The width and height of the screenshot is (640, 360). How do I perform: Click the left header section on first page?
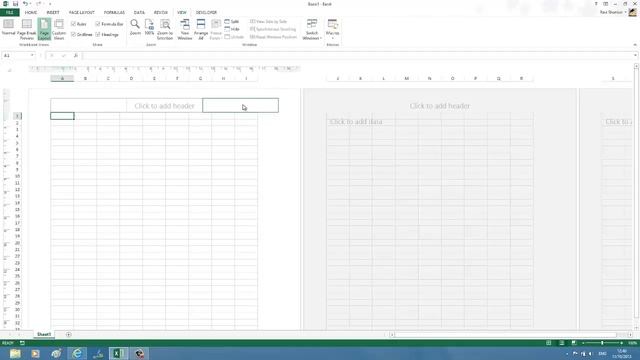tap(89, 106)
